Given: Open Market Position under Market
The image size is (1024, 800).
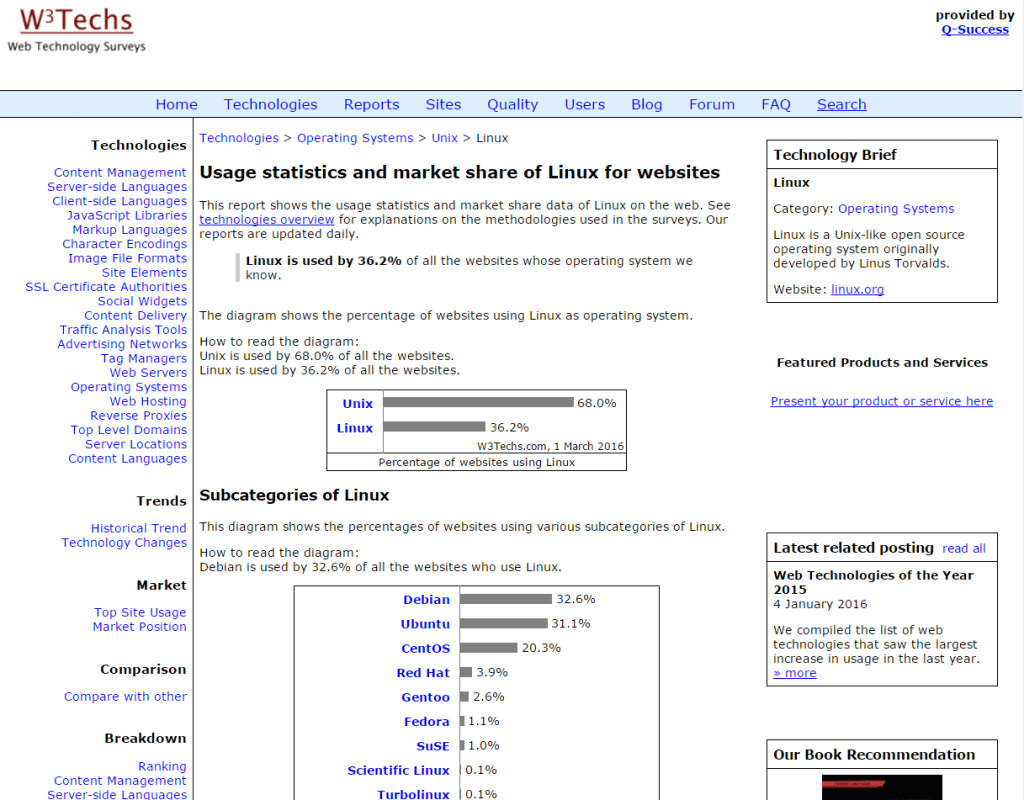Looking at the screenshot, I should point(139,626).
